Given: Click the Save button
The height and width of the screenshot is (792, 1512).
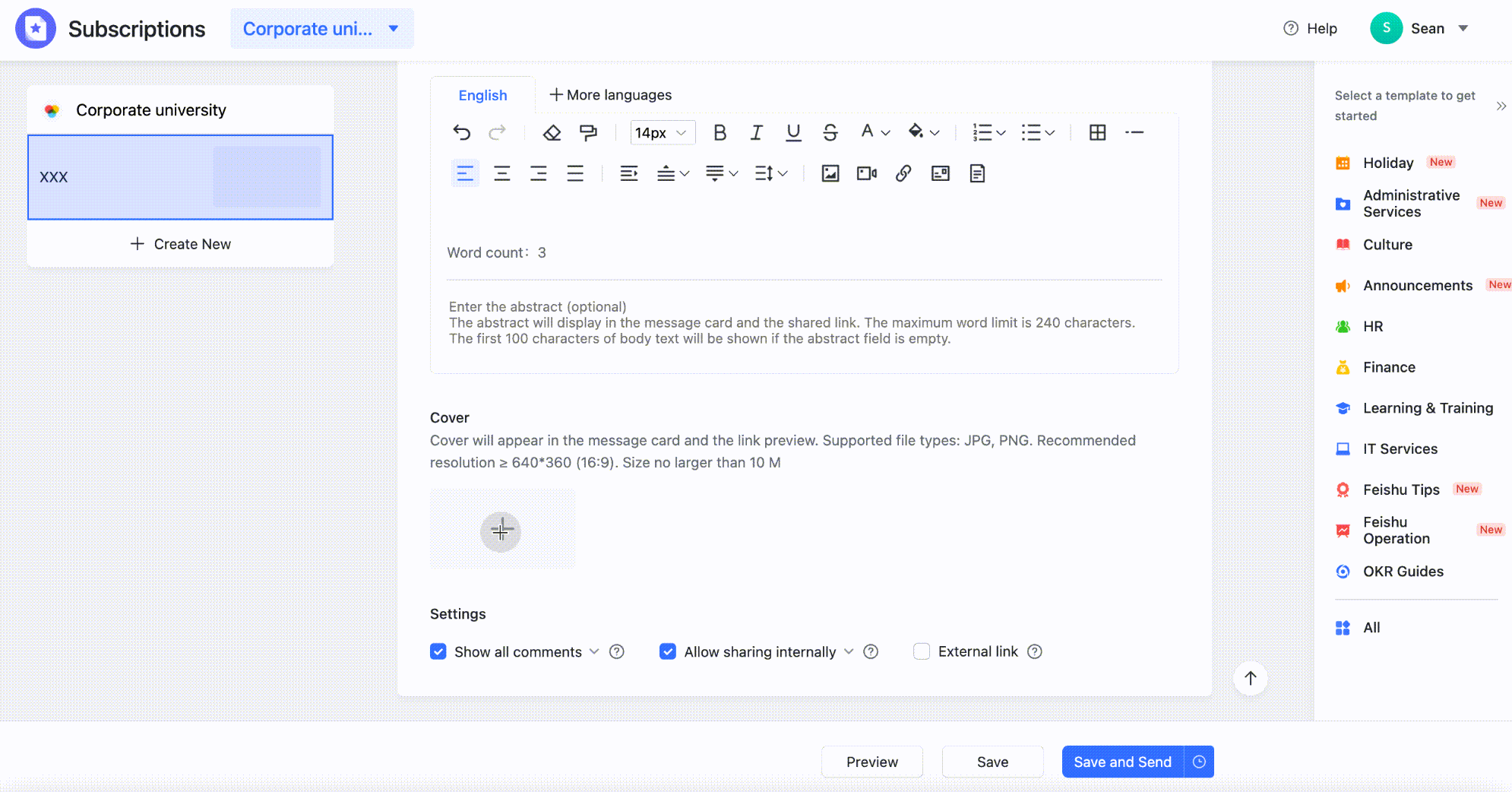Looking at the screenshot, I should [992, 762].
